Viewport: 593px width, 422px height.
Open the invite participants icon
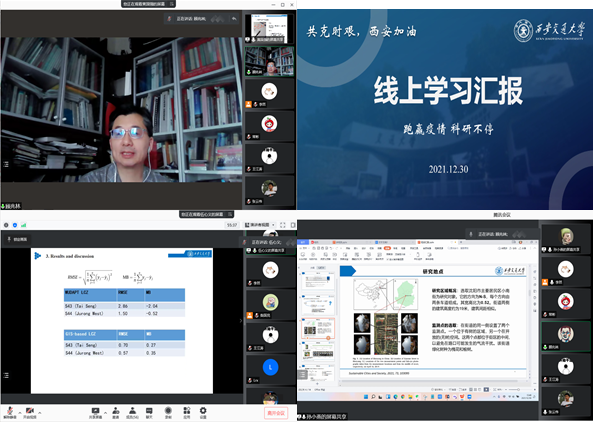[116, 412]
